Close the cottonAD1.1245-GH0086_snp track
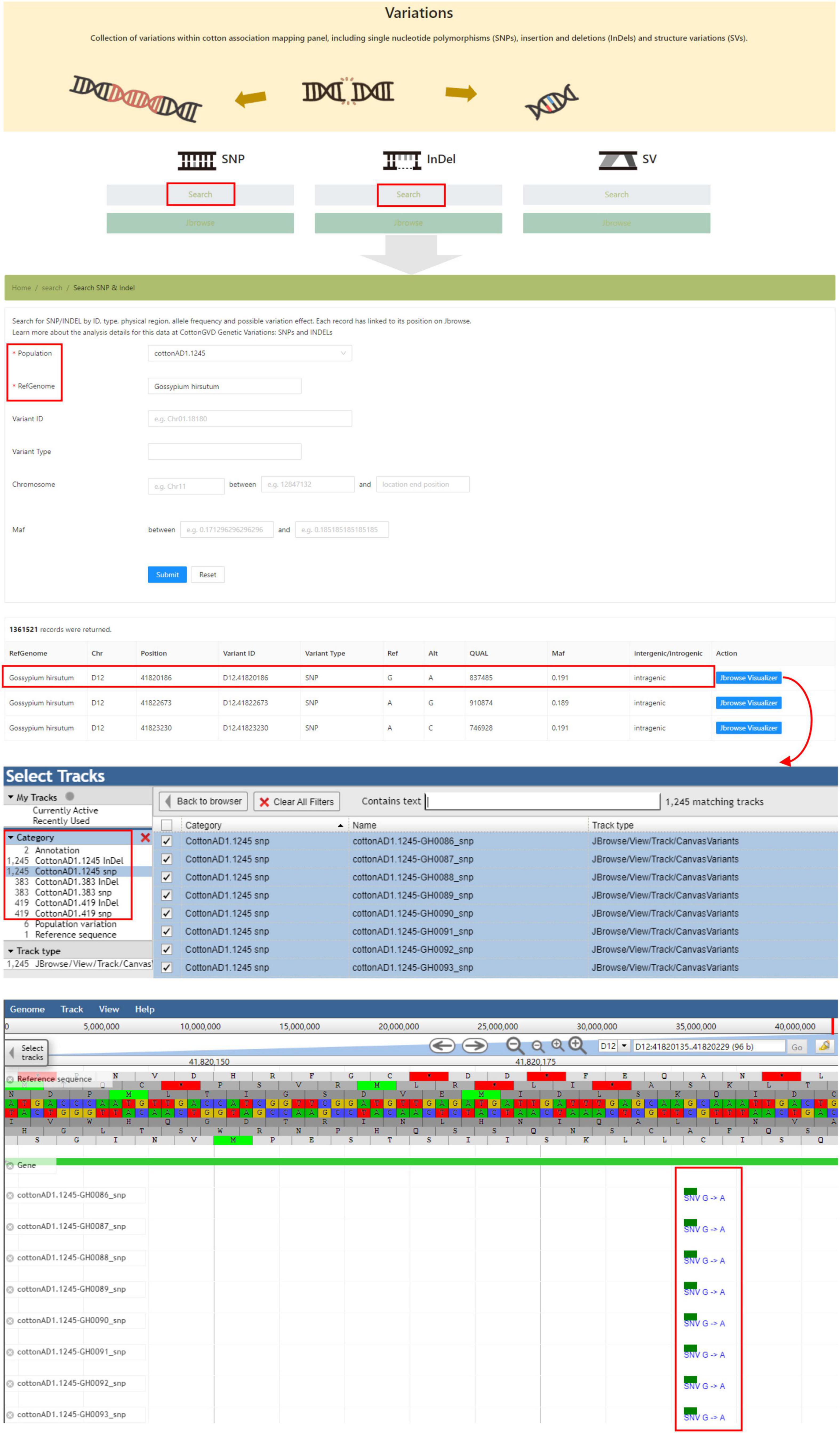The width and height of the screenshot is (840, 1433). tap(10, 1195)
